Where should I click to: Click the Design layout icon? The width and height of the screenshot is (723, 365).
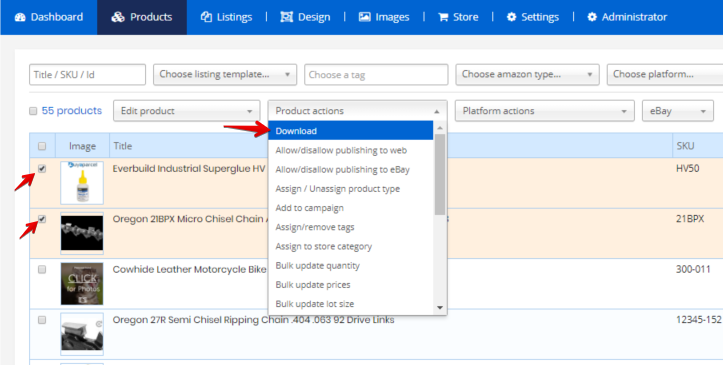pyautogui.click(x=286, y=17)
